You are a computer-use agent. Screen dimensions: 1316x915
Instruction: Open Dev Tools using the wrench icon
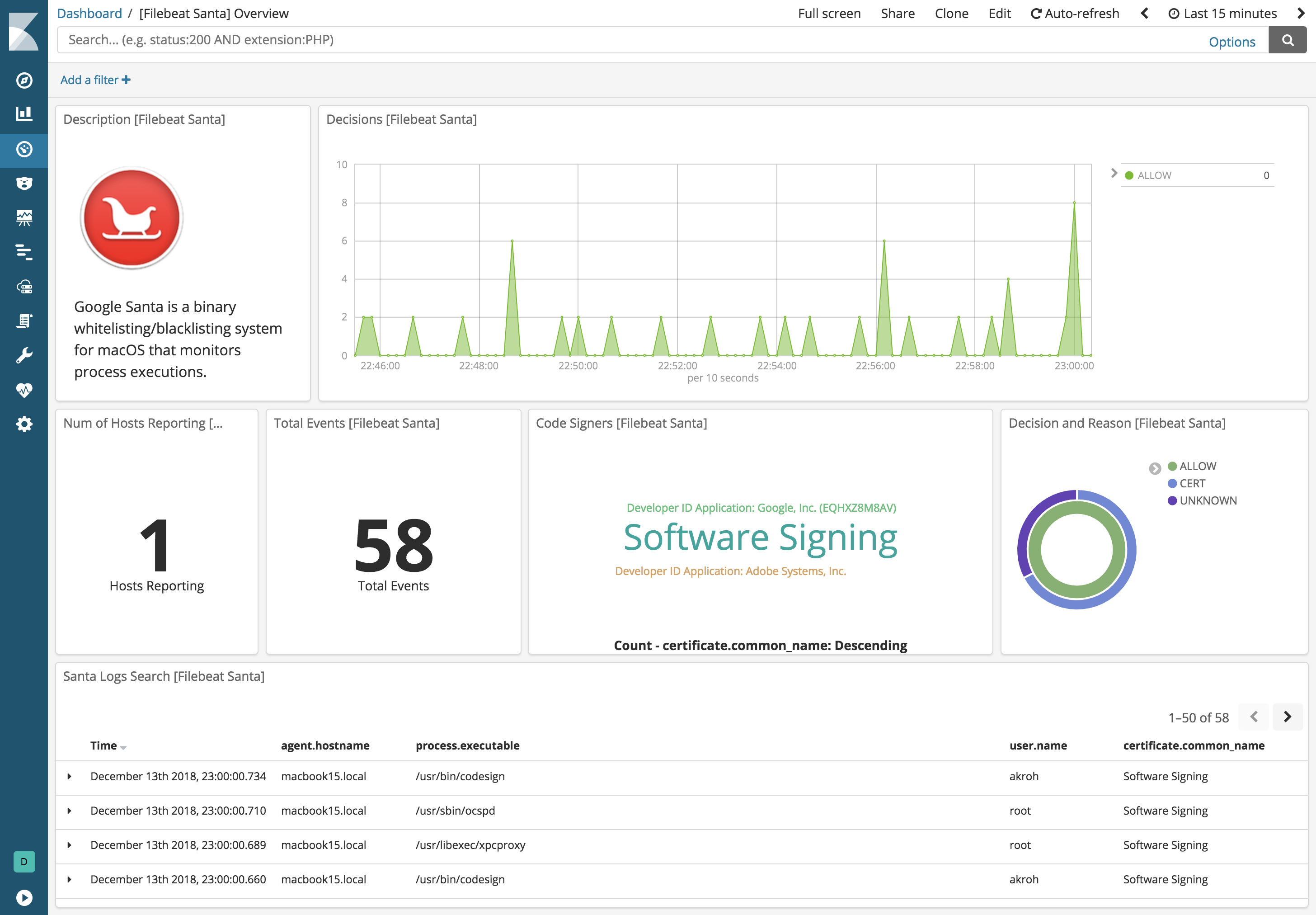tap(25, 354)
